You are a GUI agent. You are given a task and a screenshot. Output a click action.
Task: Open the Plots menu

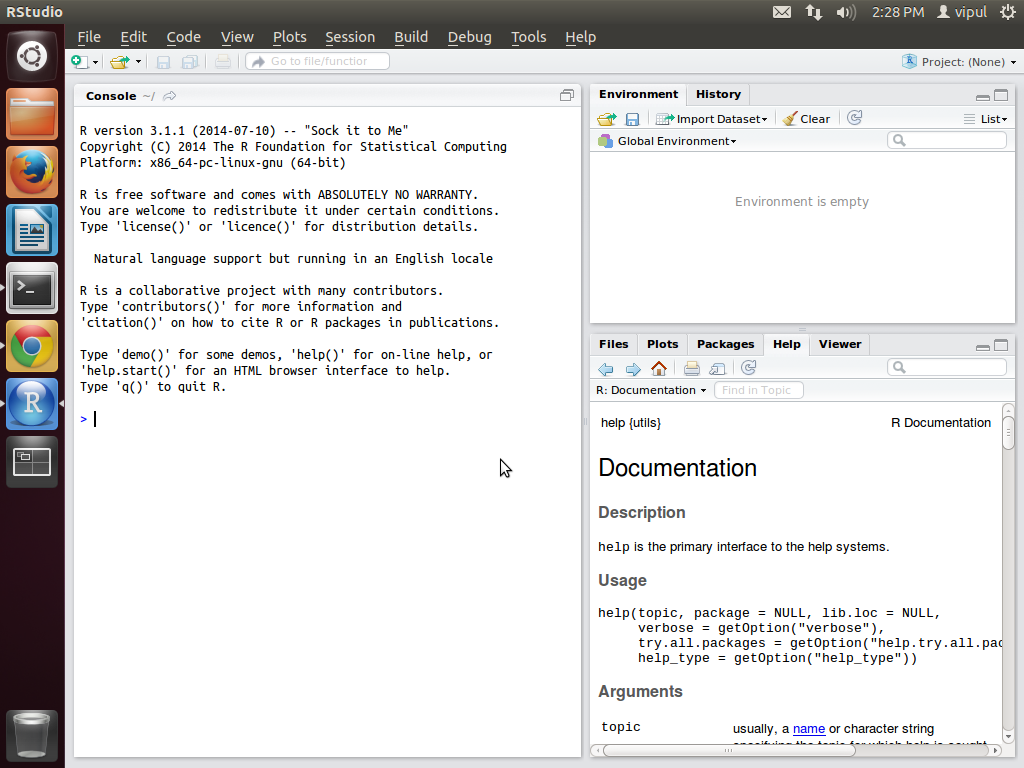tap(289, 37)
